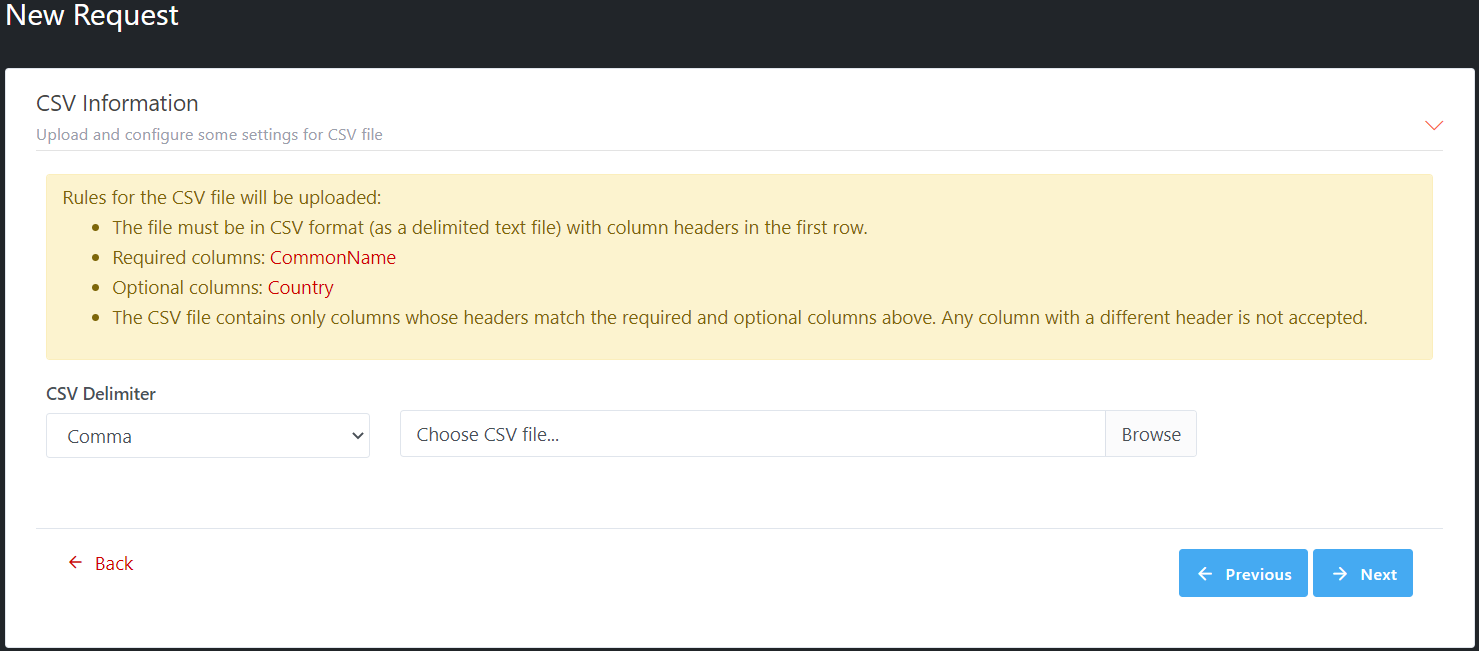
Task: Click the rule about CSV format with headers
Action: tap(489, 228)
